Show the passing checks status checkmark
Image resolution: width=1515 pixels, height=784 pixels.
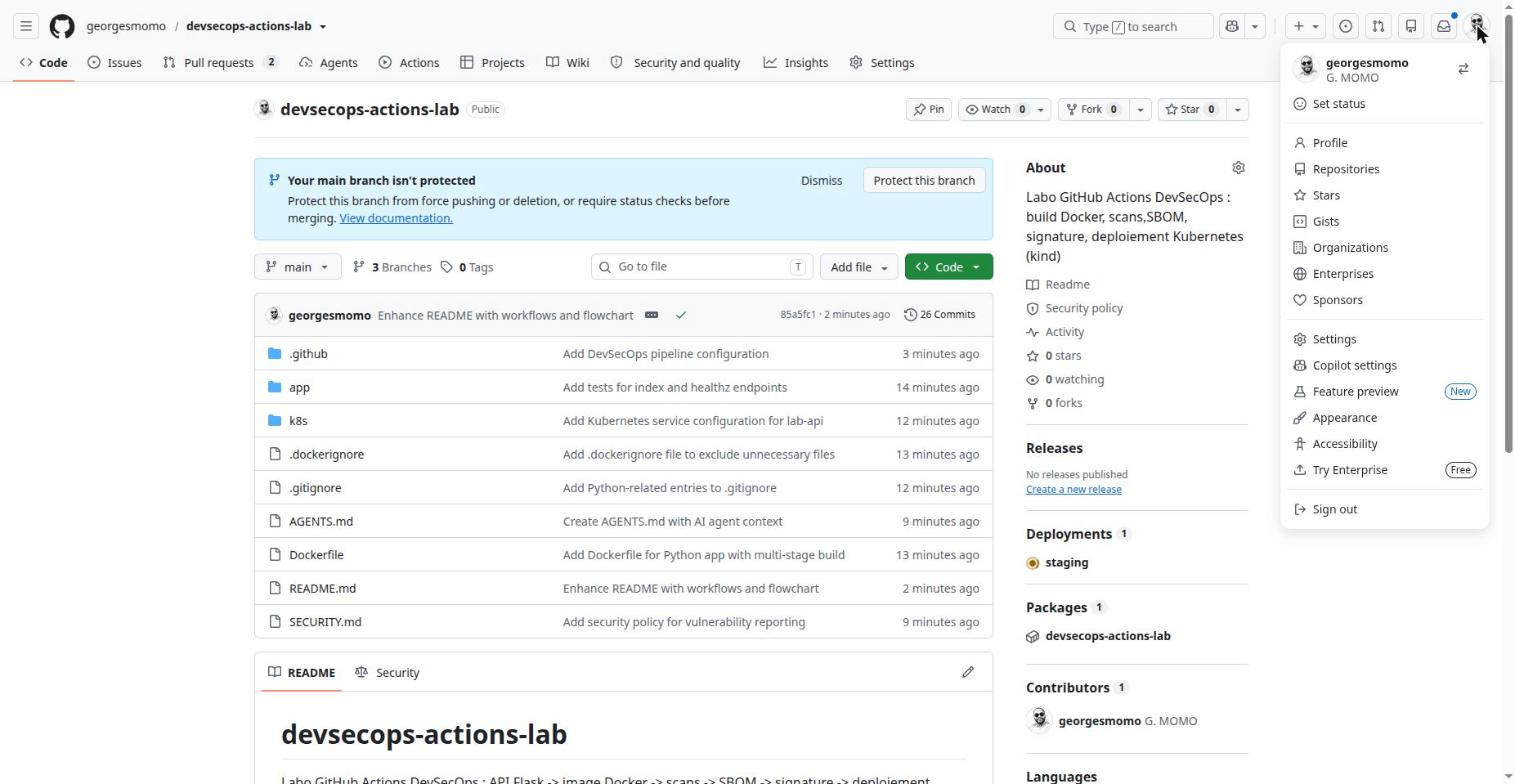681,315
